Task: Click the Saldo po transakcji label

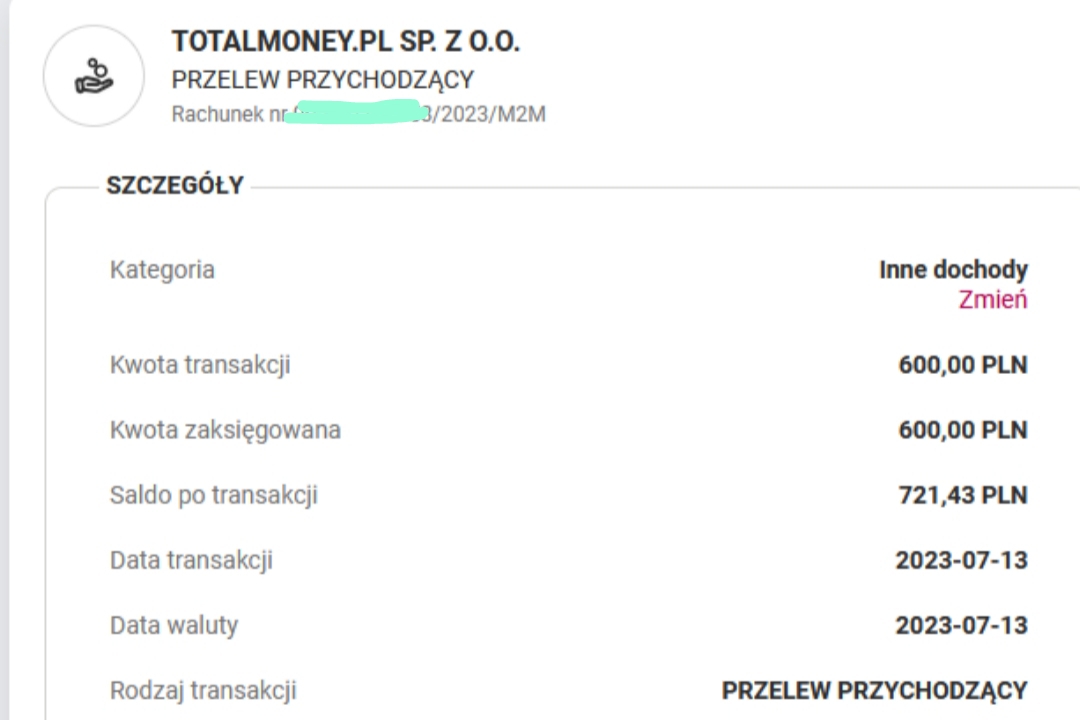Action: point(213,495)
